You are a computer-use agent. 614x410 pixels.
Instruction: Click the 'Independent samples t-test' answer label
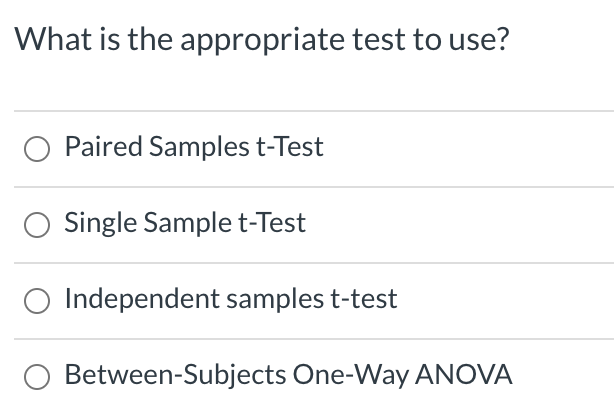pos(231,299)
